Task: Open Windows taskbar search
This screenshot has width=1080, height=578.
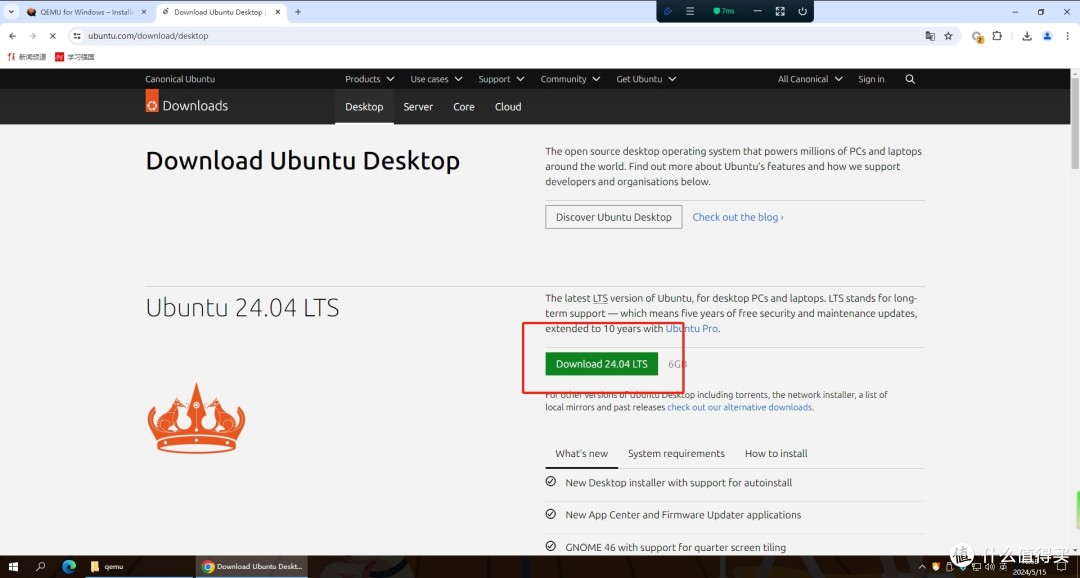Action: click(x=41, y=567)
